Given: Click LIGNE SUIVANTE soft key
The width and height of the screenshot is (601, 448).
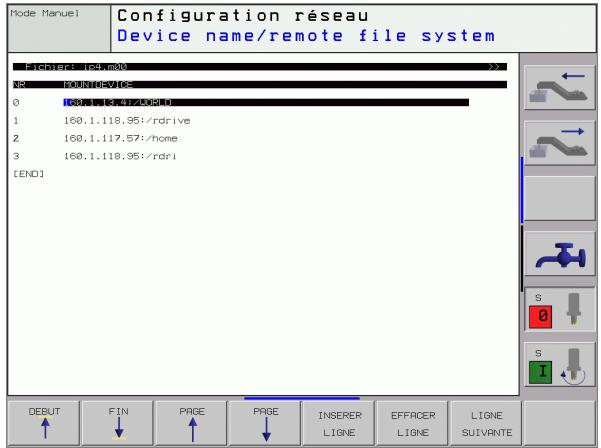Looking at the screenshot, I should point(486,423).
